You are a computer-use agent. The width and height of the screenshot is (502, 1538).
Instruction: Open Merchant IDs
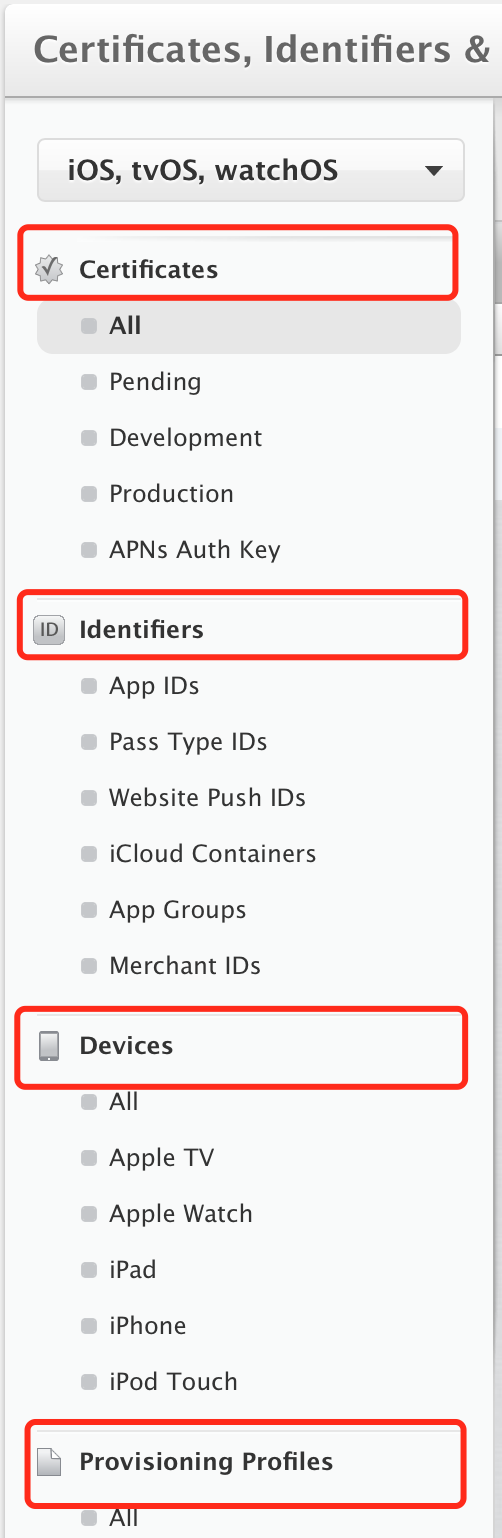click(x=185, y=966)
